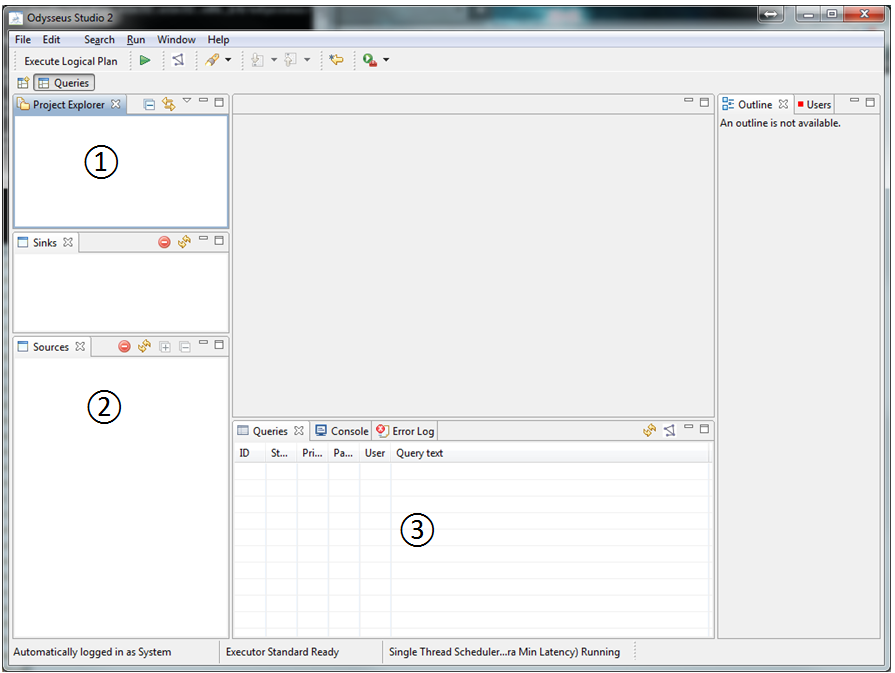Toggle Link with Editor in Project Explorer
This screenshot has width=895, height=673.
pyautogui.click(x=168, y=104)
